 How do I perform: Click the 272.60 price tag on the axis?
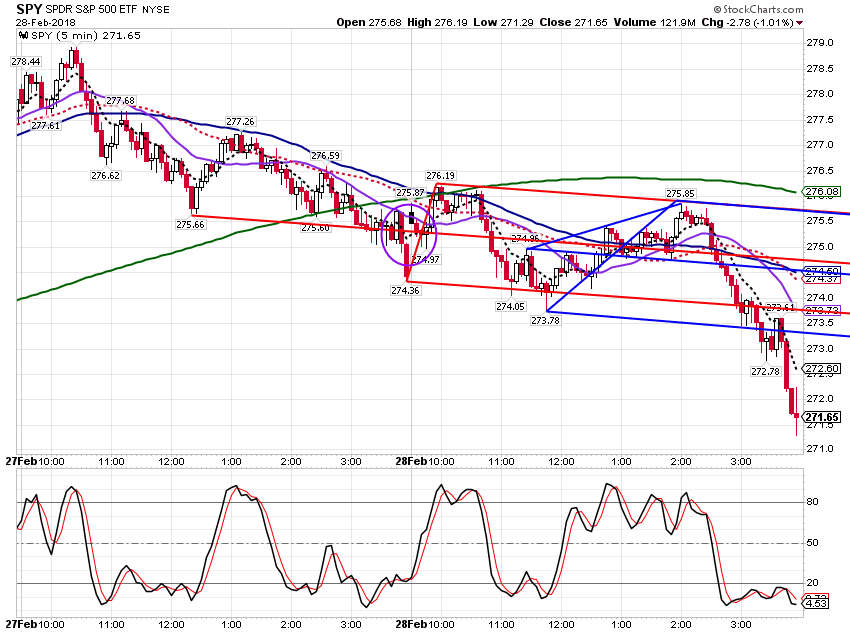click(x=821, y=369)
